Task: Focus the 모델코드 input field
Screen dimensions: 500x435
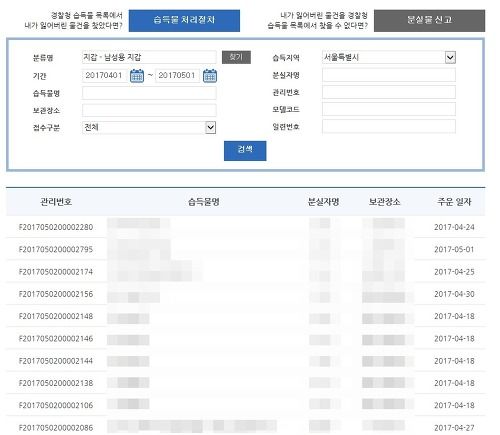Action: pyautogui.click(x=389, y=109)
